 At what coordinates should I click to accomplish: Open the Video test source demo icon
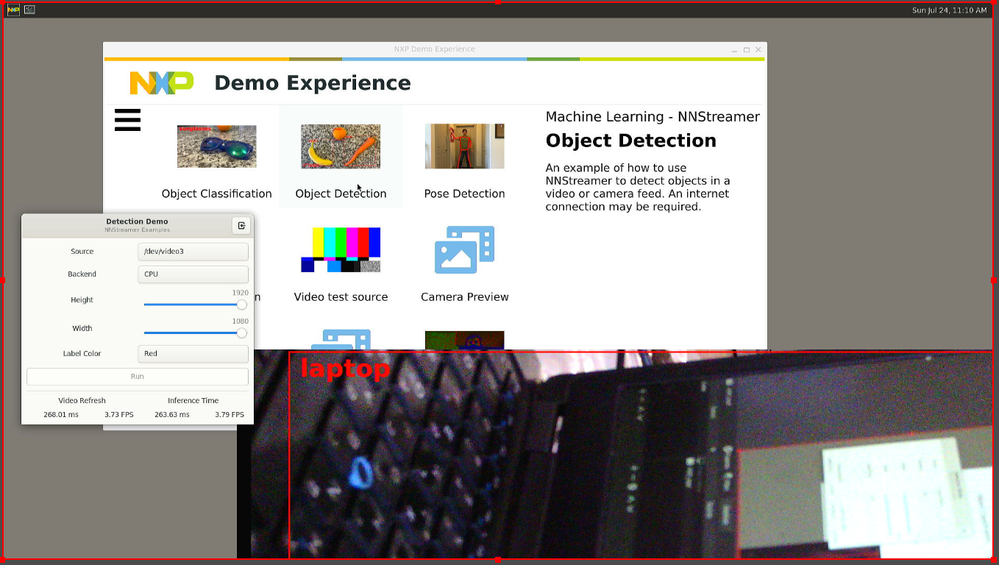coord(341,250)
